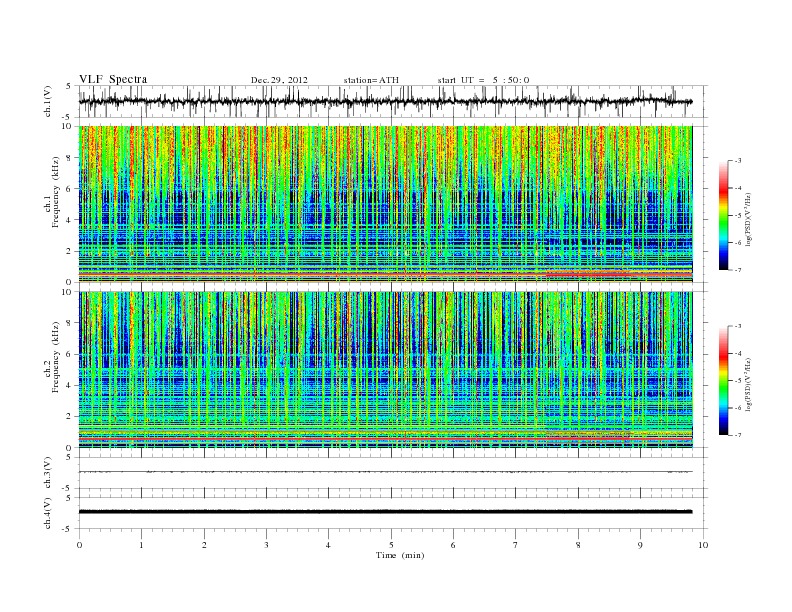Viewport: 792px width, 612px height.
Task: Select the "Dec. 29, 2012" date label
Action: click(x=279, y=80)
